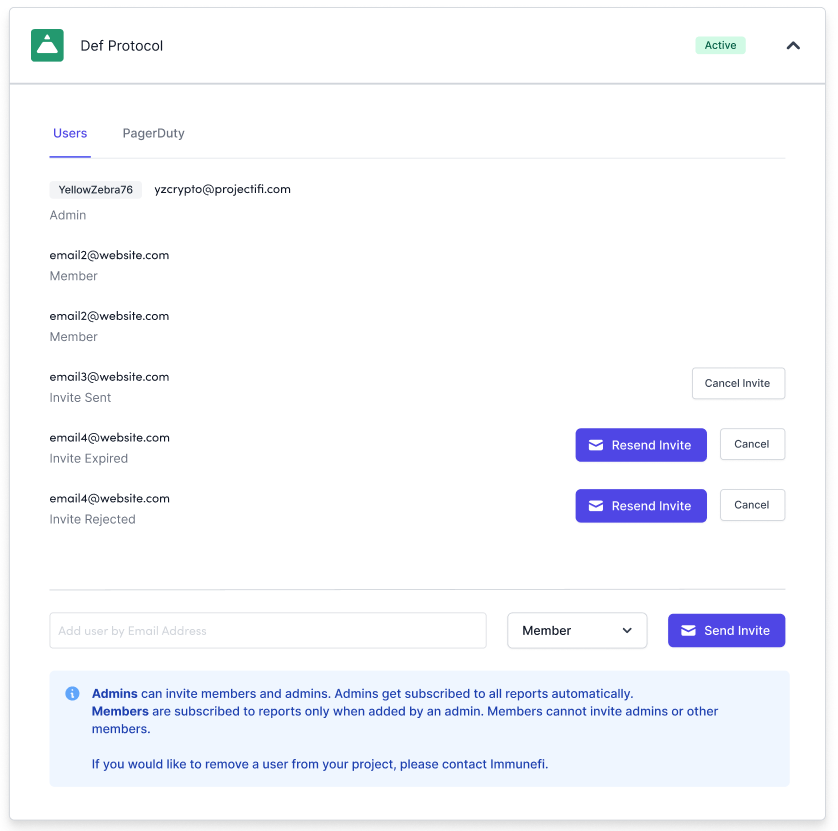
Task: Collapse the Def Protocol panel chevron
Action: click(793, 45)
